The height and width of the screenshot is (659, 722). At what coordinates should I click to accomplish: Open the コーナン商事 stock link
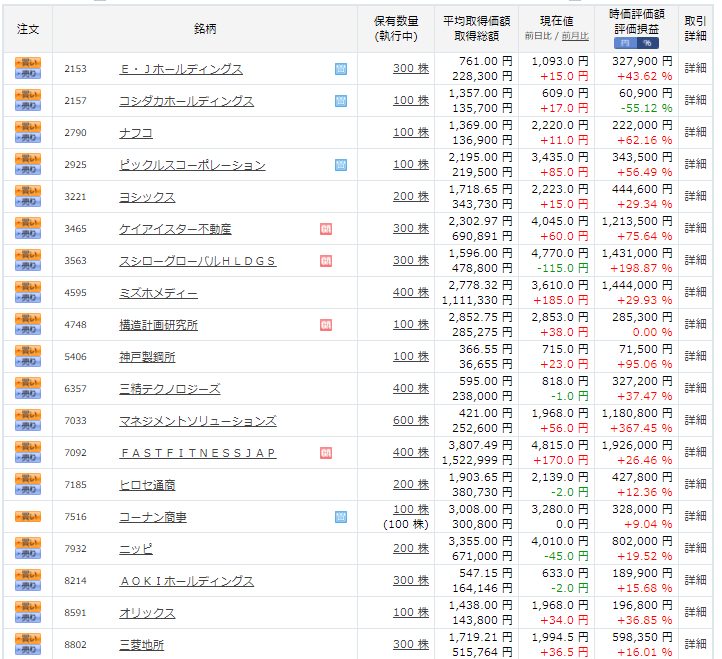point(153,517)
